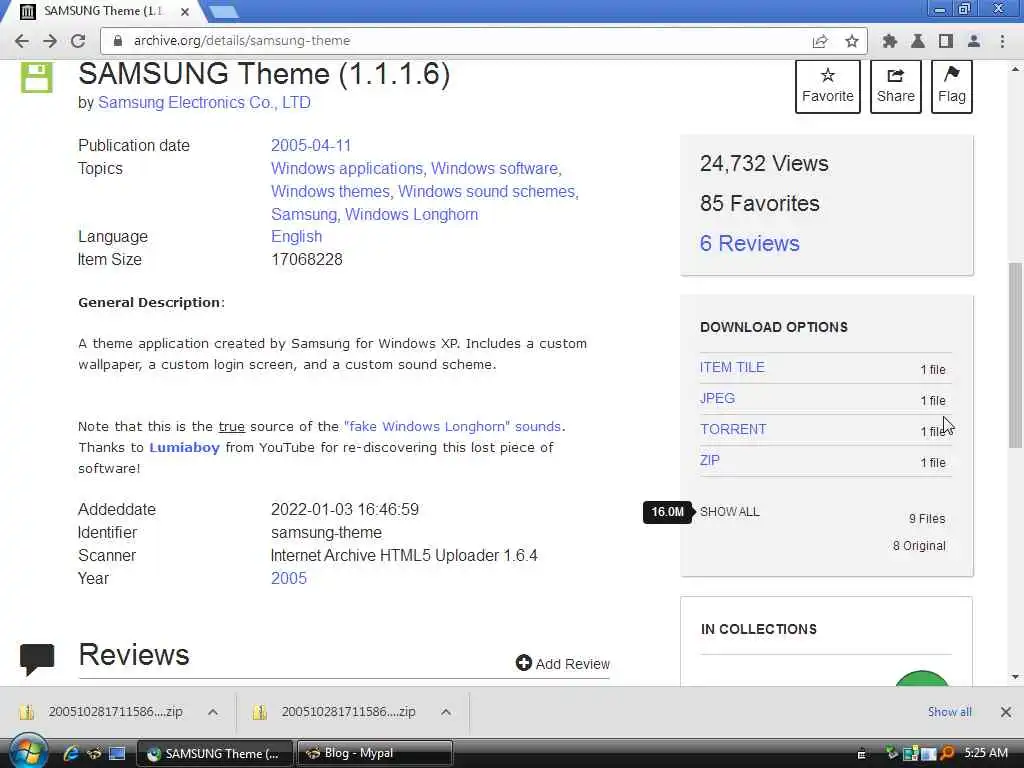This screenshot has height=768, width=1024.
Task: Download the ZIP option
Action: point(710,460)
